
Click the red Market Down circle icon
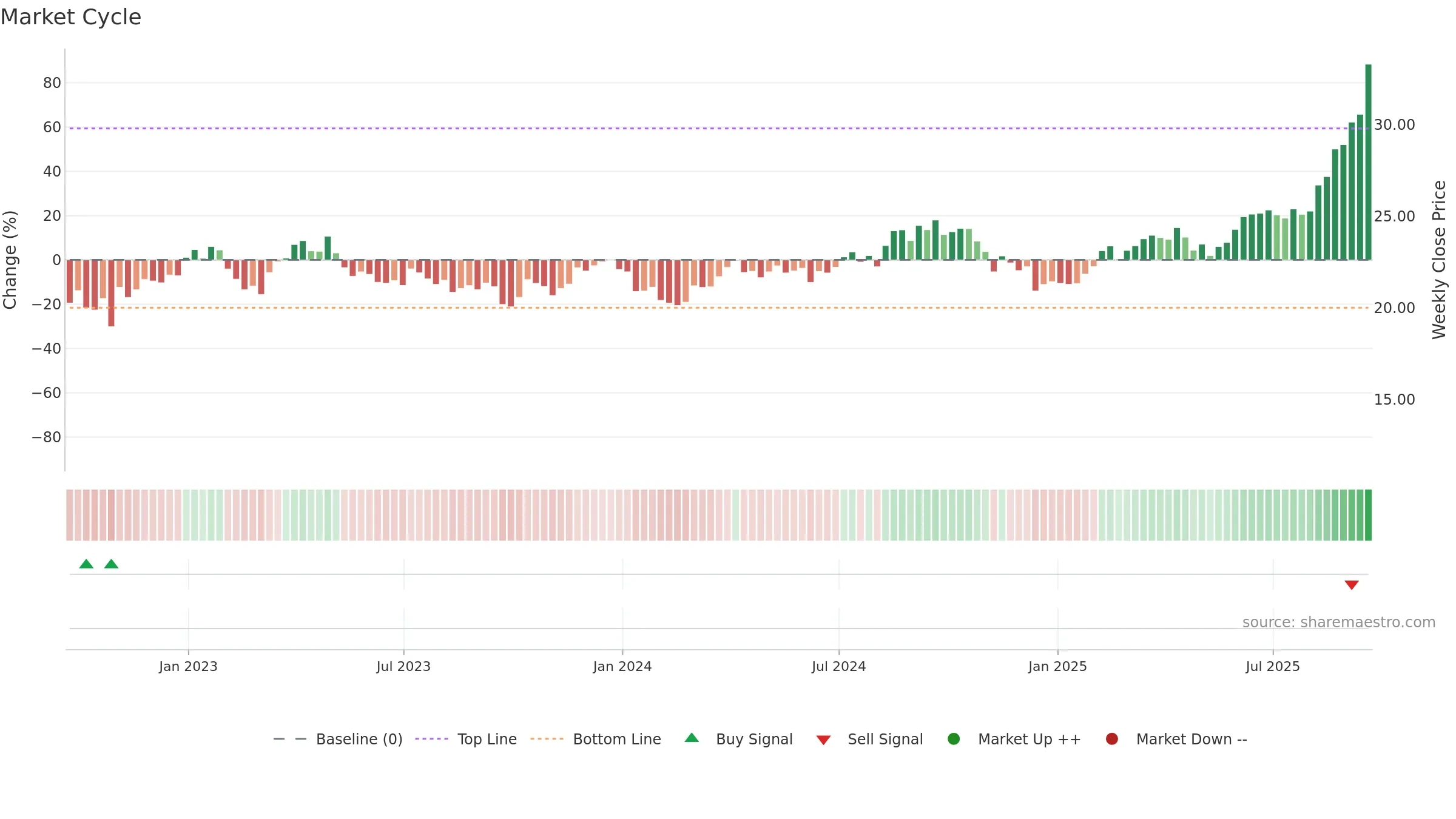(1112, 739)
